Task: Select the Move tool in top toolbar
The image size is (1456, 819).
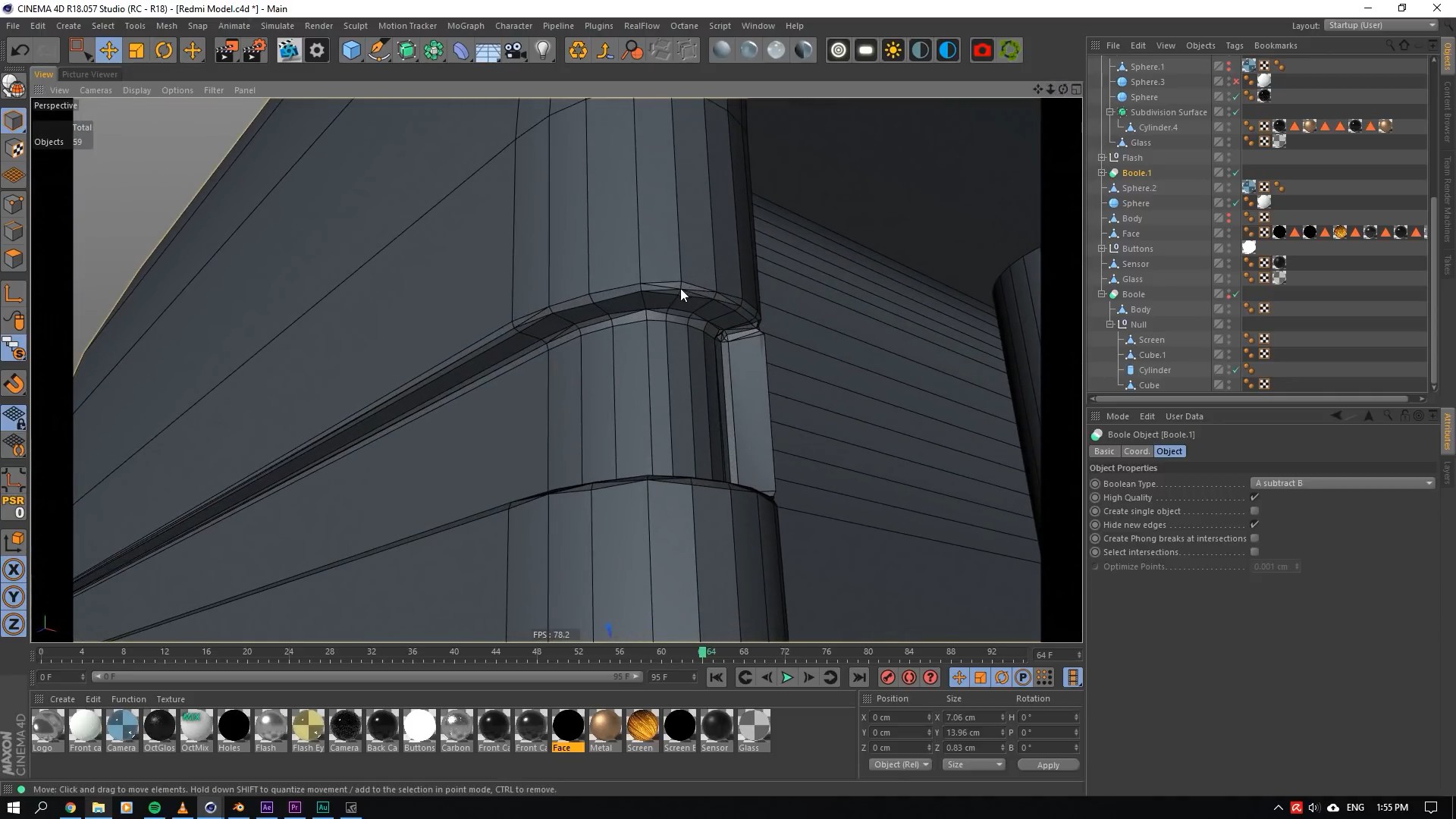Action: [108, 51]
